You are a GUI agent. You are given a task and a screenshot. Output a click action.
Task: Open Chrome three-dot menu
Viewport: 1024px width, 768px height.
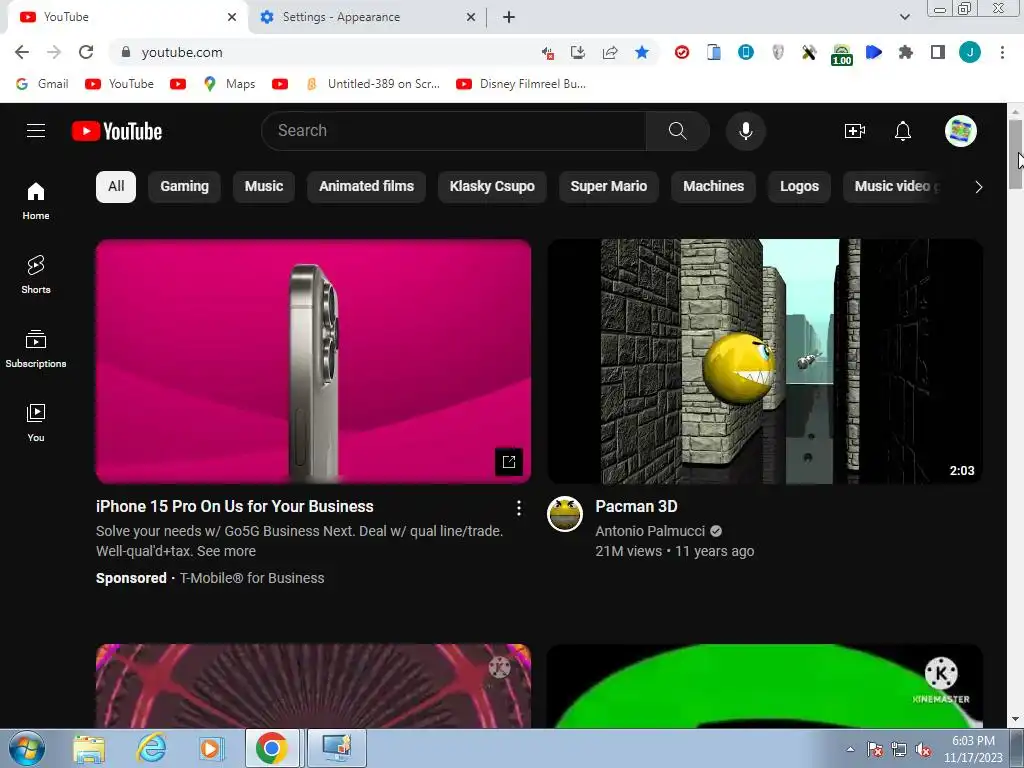coord(1002,52)
